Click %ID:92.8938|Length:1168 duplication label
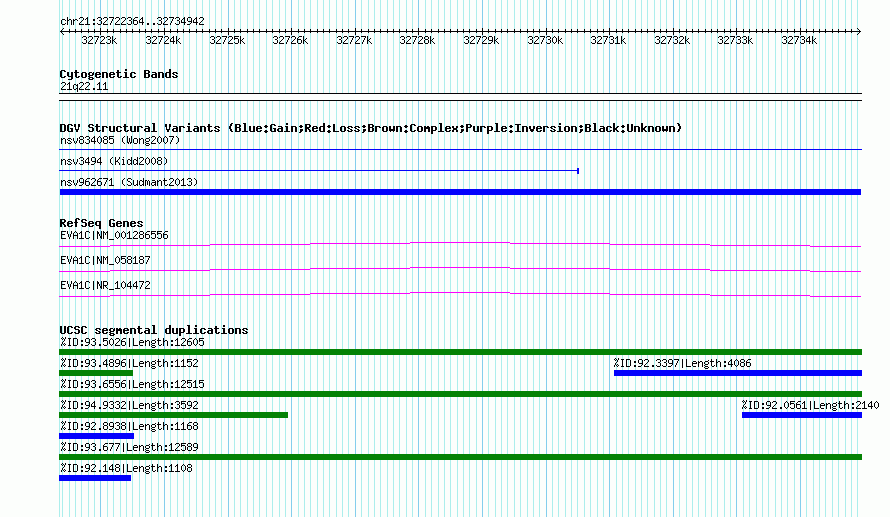Viewport: 890px width, 517px height. [x=129, y=426]
